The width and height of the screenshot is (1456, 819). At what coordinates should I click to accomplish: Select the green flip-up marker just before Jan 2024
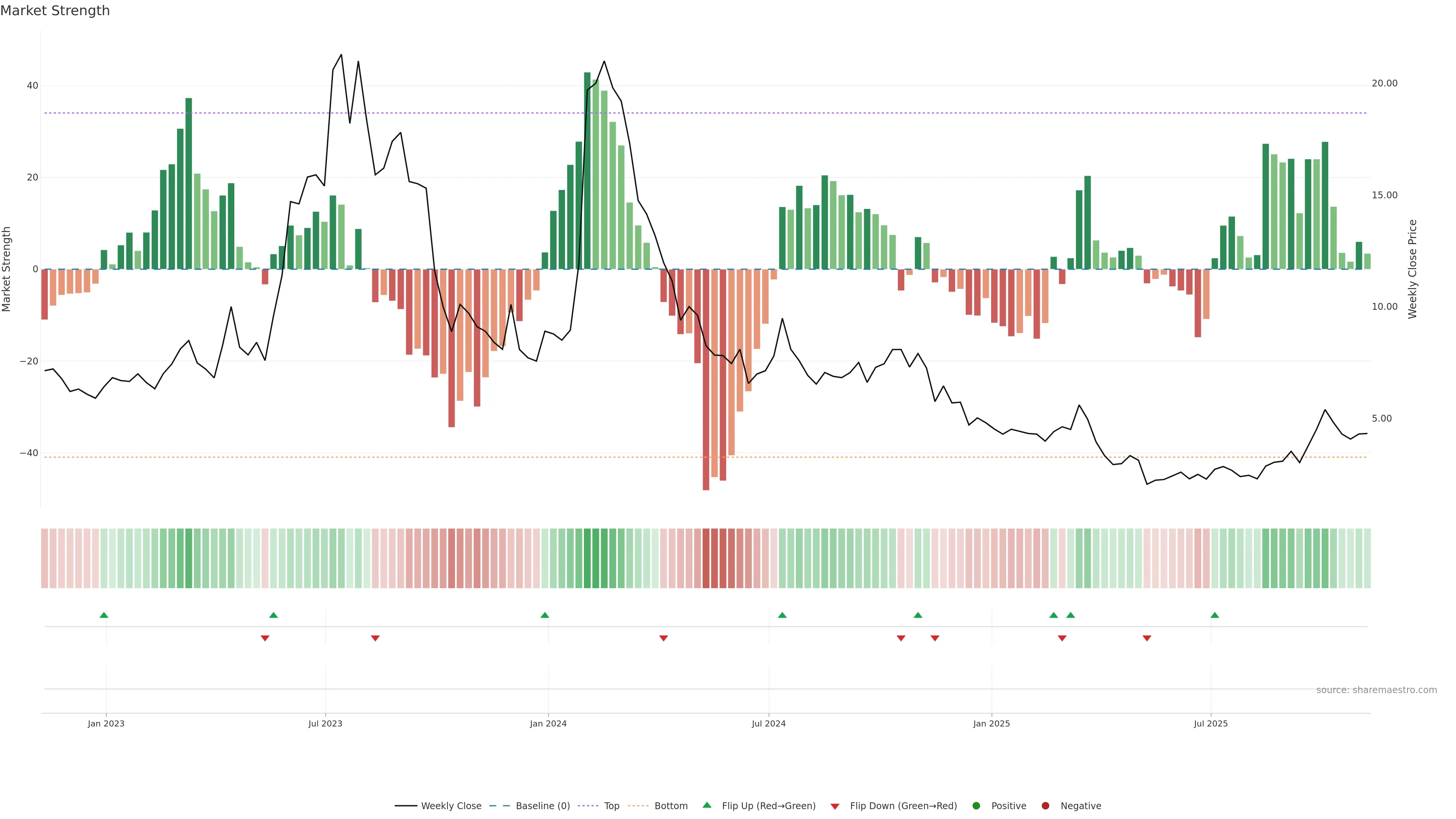pyautogui.click(x=545, y=615)
